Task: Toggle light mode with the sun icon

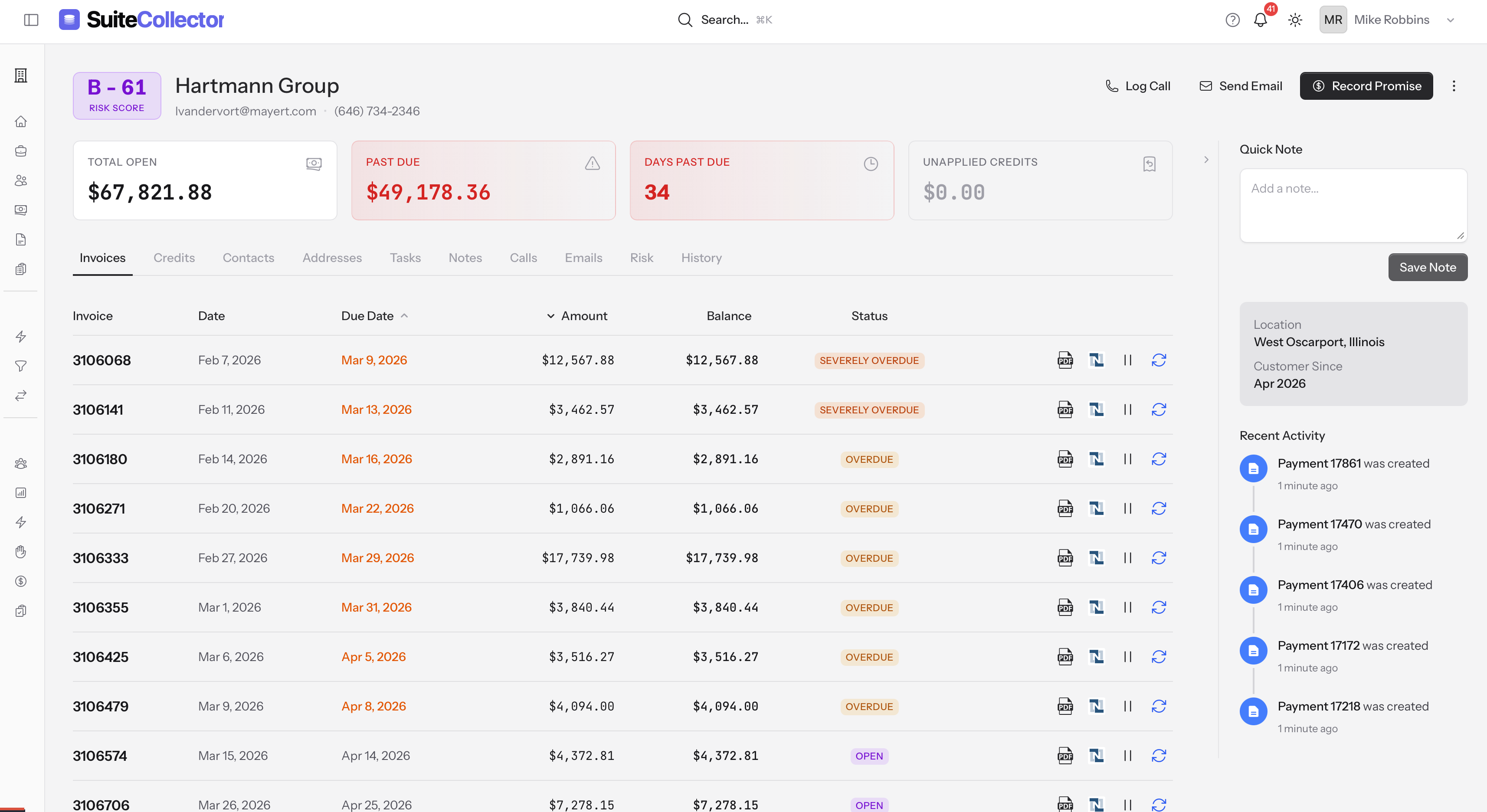Action: 1295,19
